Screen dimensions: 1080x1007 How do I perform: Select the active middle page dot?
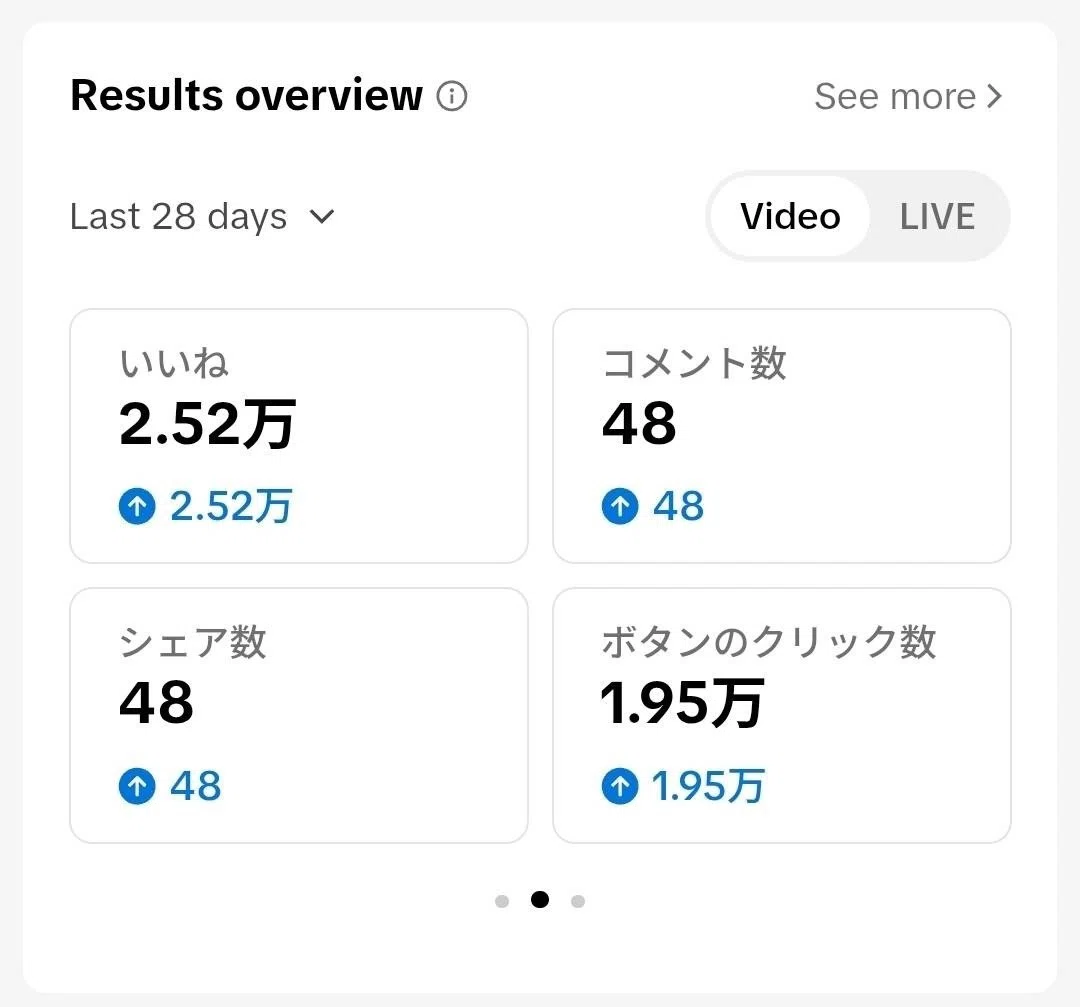point(540,900)
